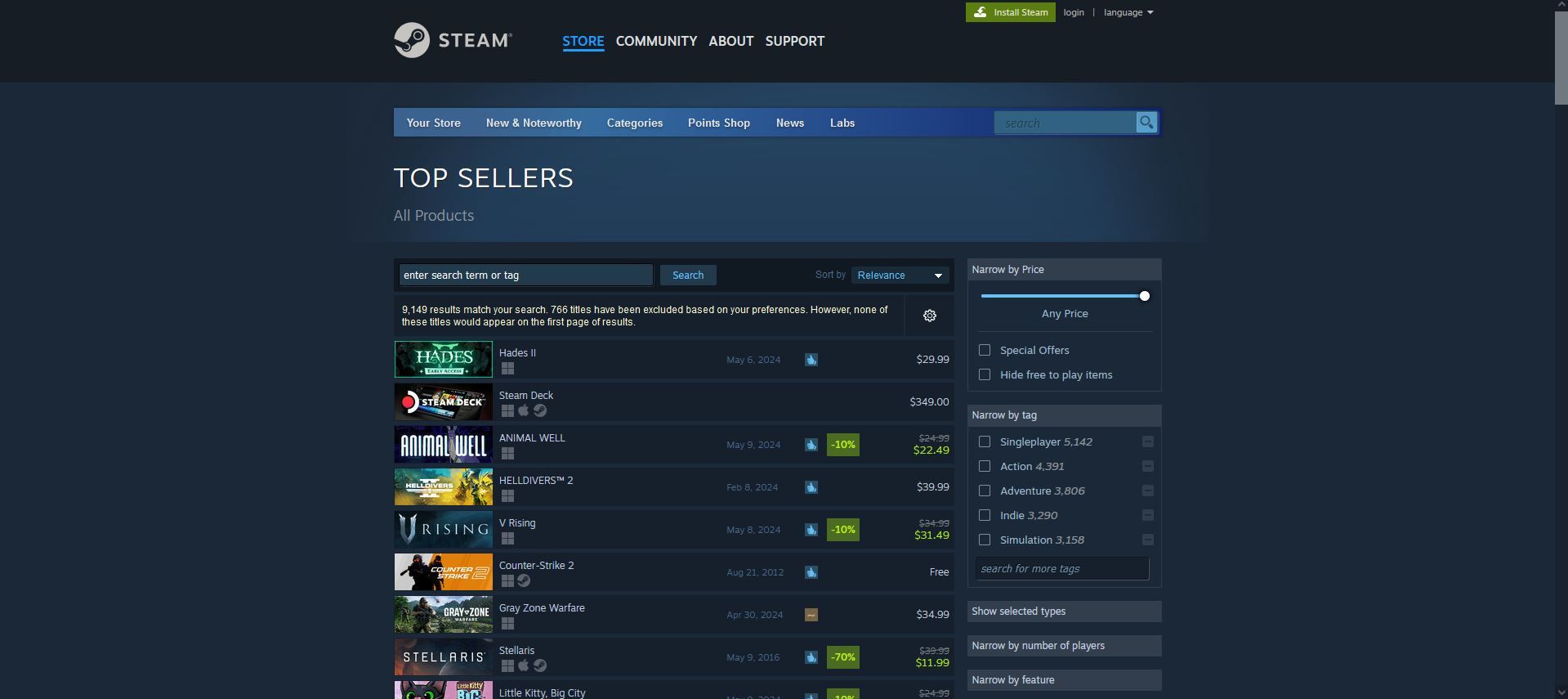The image size is (1568, 699).
Task: Click the review thumbs icon for ANIMAL WELL
Action: 811,445
